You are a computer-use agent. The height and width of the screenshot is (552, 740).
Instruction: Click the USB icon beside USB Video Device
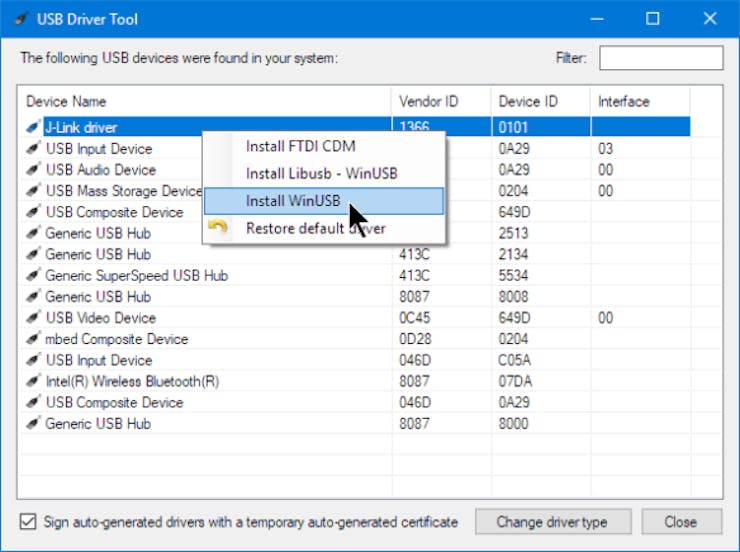pos(34,318)
